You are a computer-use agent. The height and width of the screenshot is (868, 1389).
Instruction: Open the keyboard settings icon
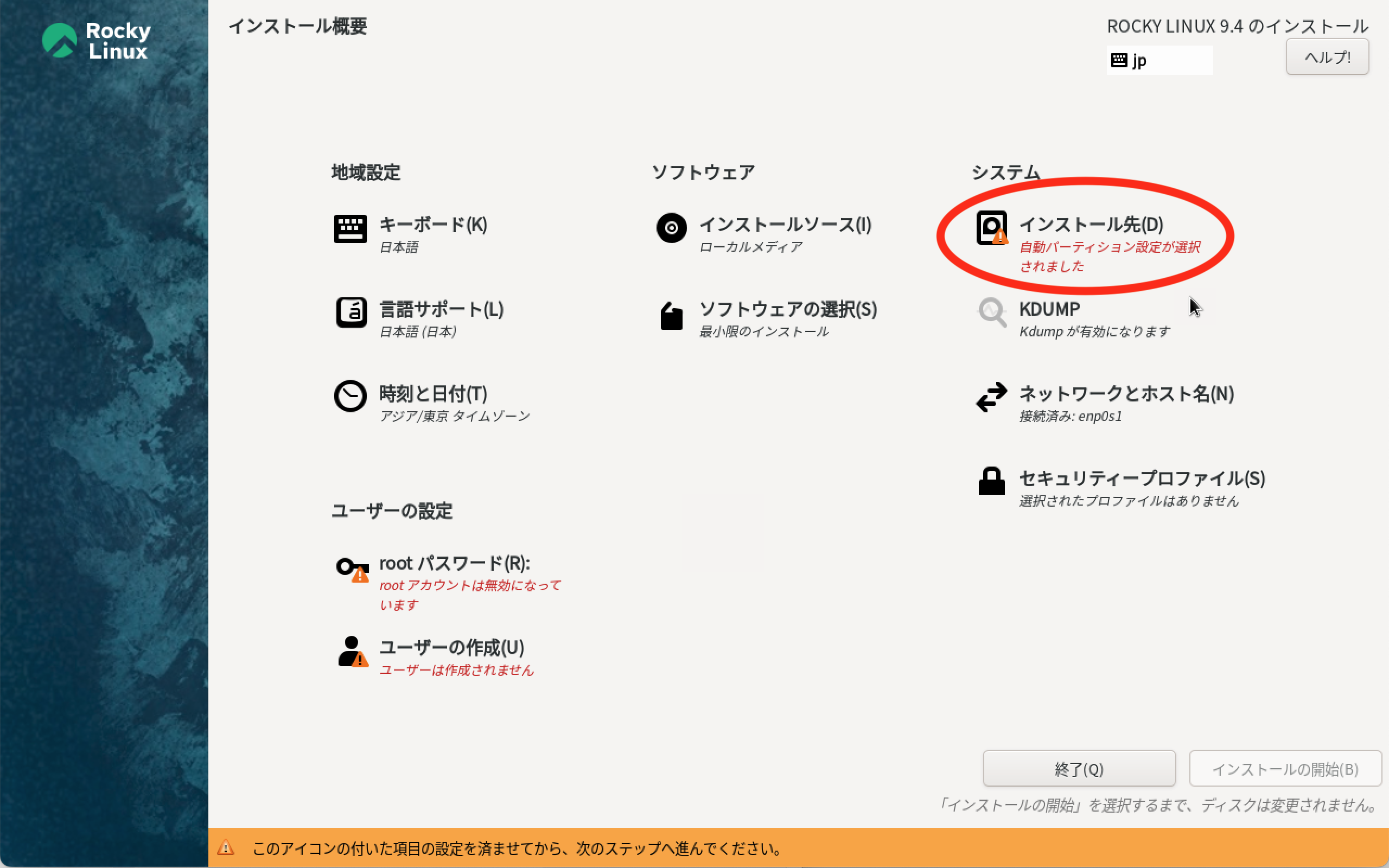(350, 229)
